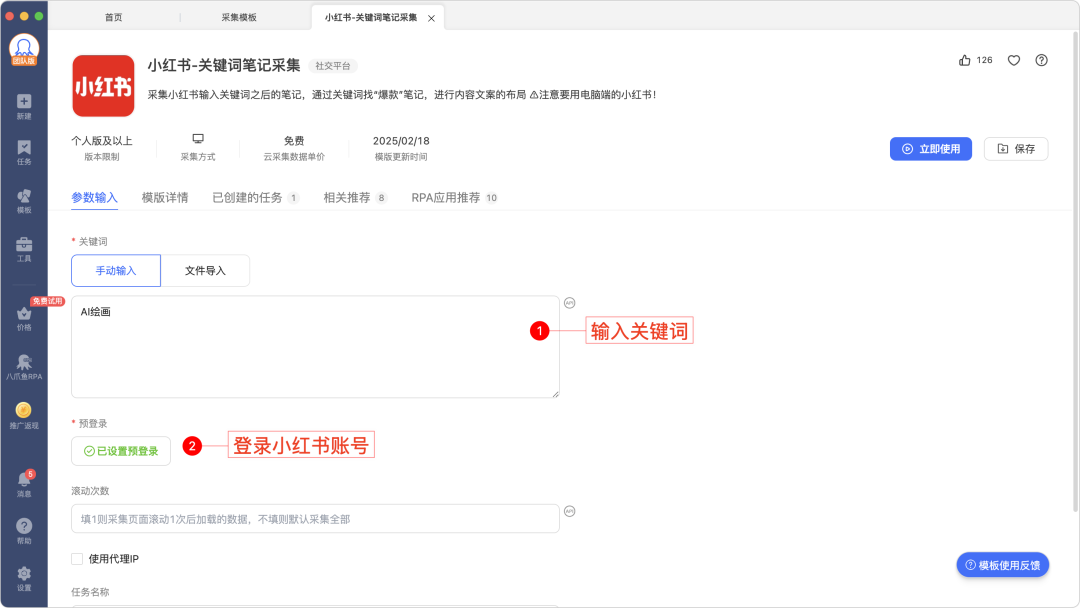Click the 采集方式 monitor icon
Image resolution: width=1080 pixels, height=608 pixels.
click(x=198, y=139)
